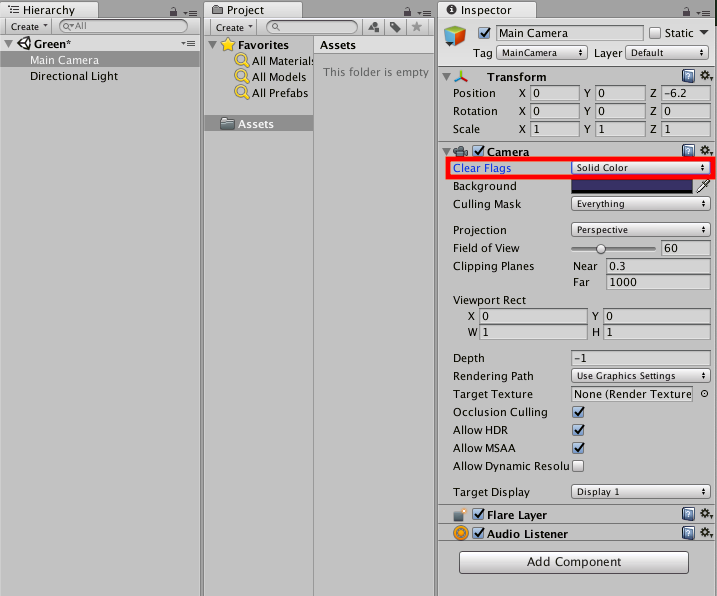Viewport: 717px width, 596px height.
Task: Click the Project panel lock icon
Action: click(x=407, y=11)
